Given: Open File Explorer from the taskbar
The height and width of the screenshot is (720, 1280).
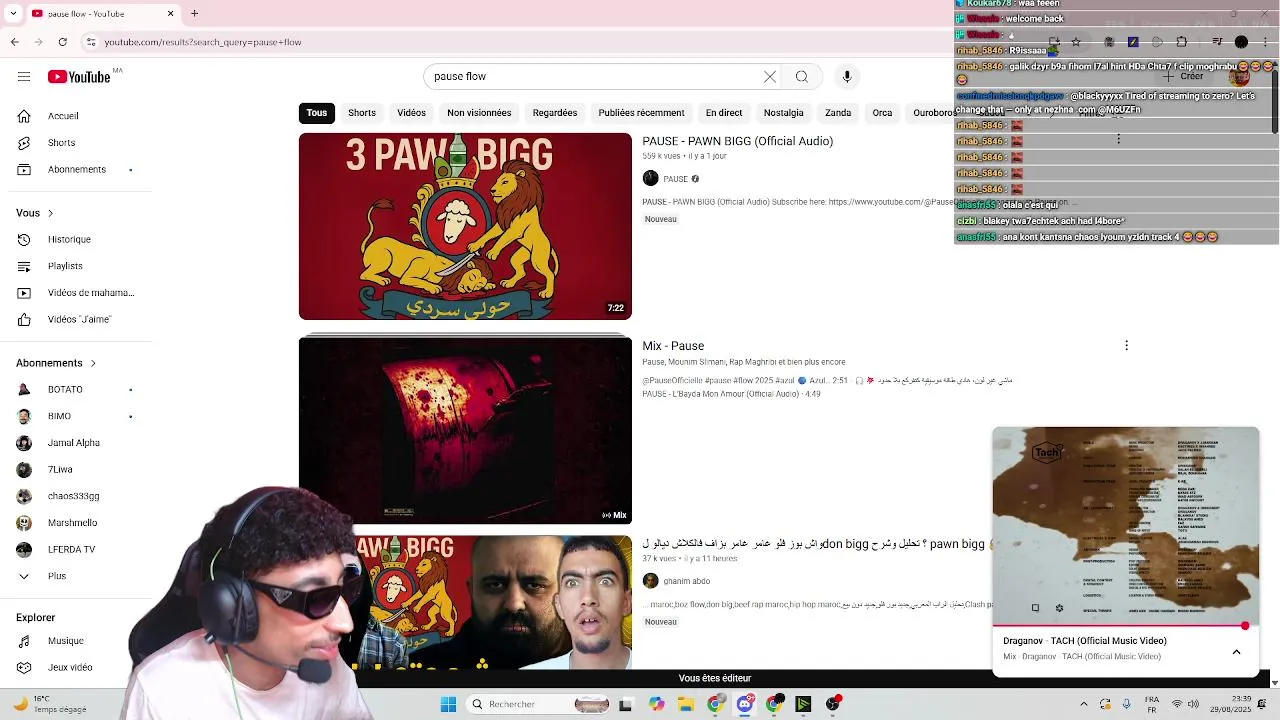Looking at the screenshot, I should pos(686,704).
